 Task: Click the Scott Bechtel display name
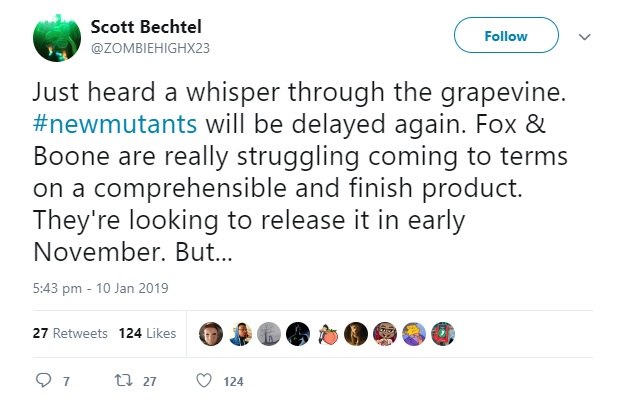144,26
